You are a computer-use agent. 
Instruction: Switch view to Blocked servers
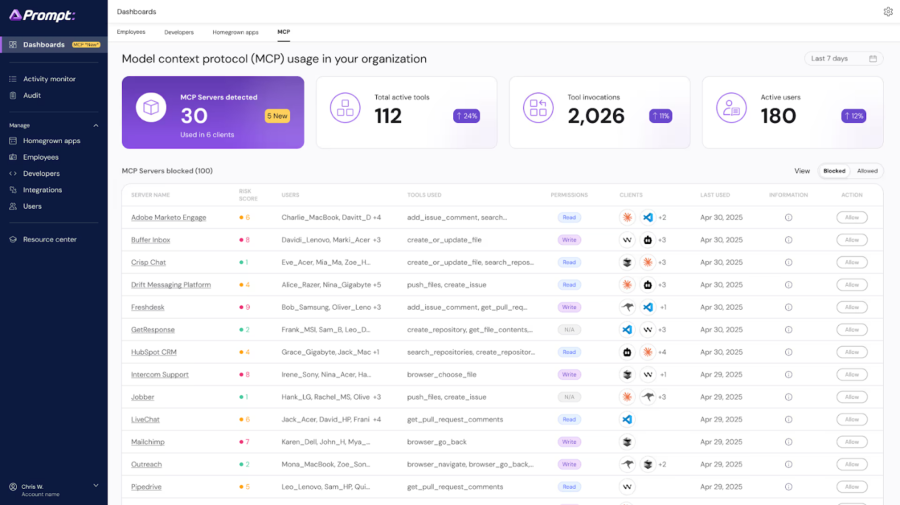point(834,171)
